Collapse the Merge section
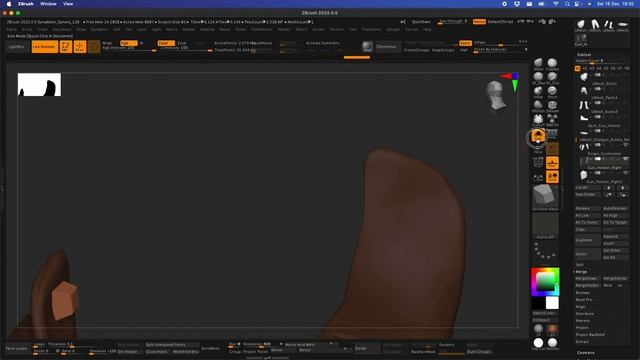This screenshot has height=360, width=640. 581,271
